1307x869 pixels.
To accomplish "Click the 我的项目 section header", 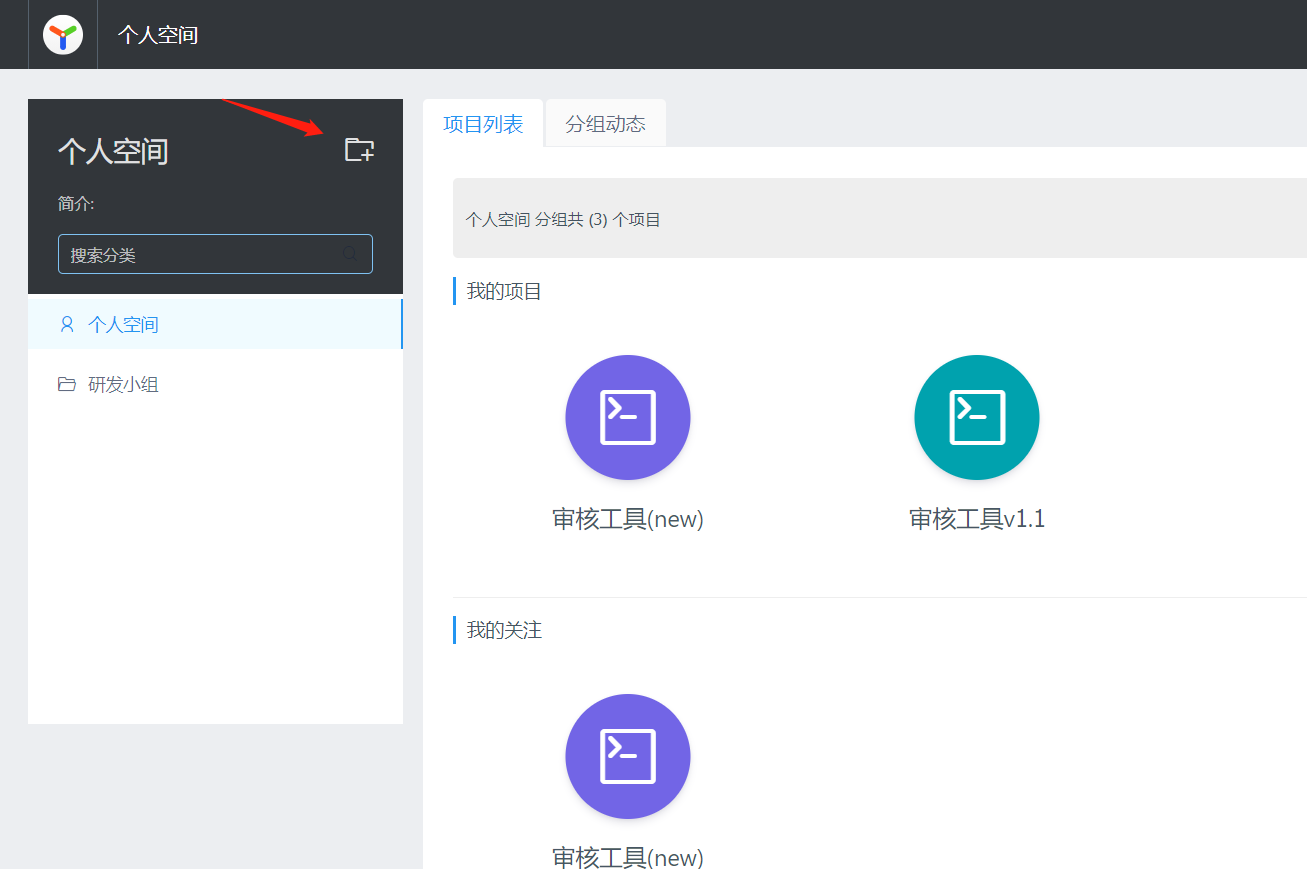I will (x=505, y=291).
